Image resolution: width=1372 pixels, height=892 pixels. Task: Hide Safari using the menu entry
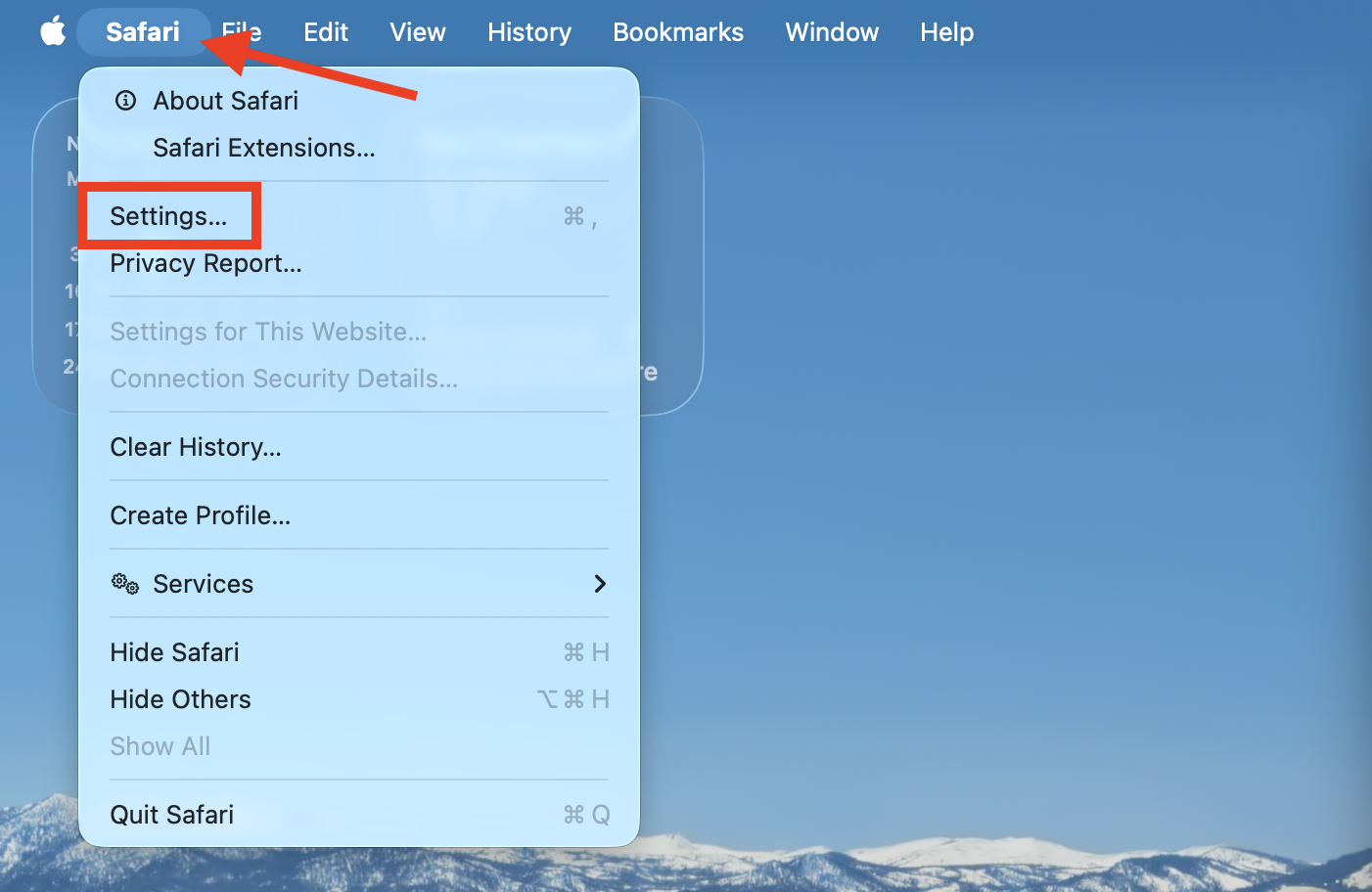tap(174, 651)
